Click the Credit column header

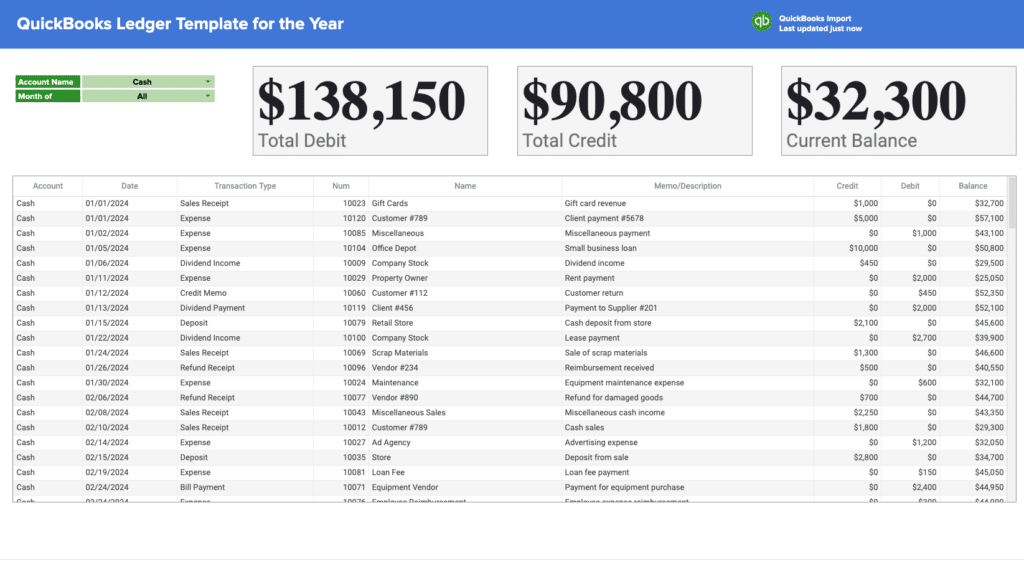click(x=847, y=186)
